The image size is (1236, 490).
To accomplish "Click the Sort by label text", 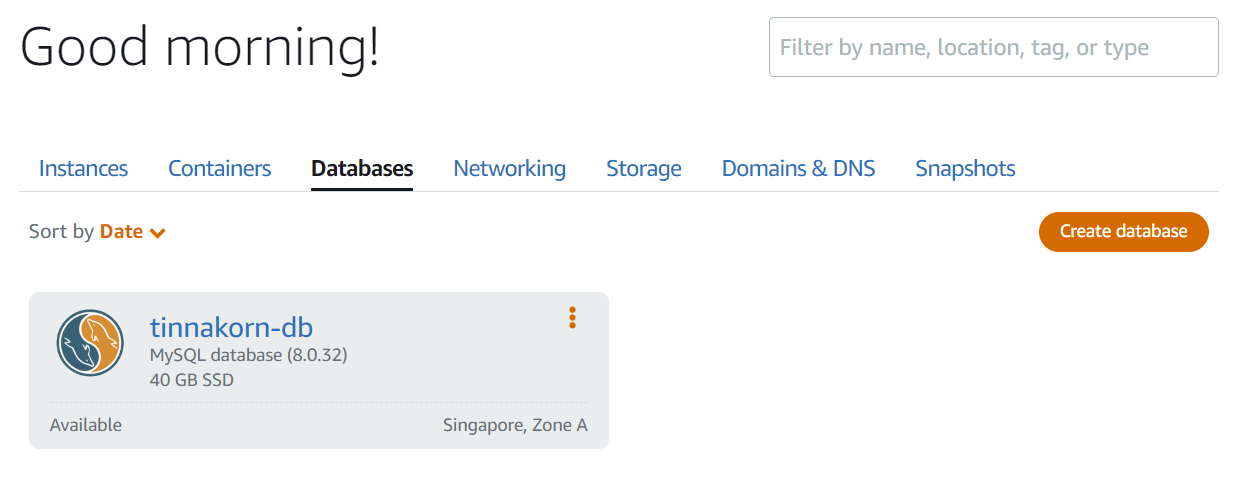I will coord(61,232).
